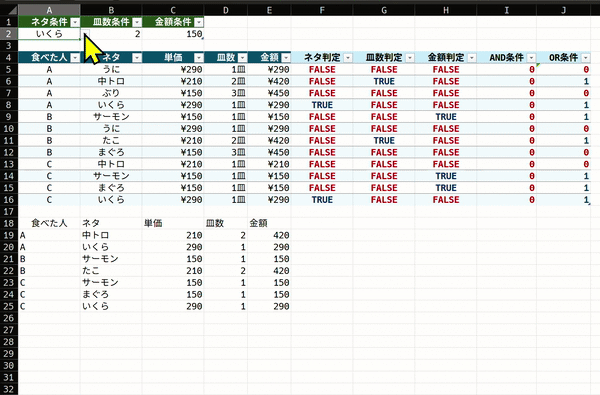Click TRUE in 皿数判定 row 6
The width and height of the screenshot is (600, 395).
point(384,82)
